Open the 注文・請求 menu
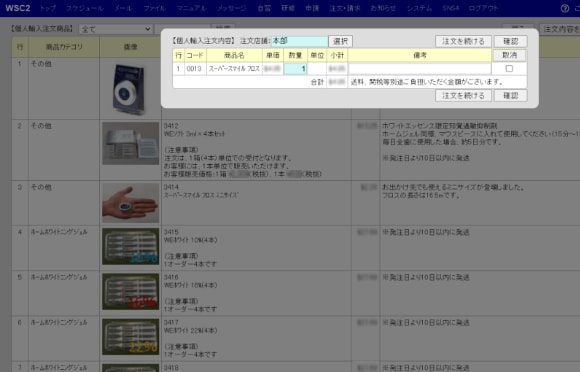This screenshot has width=580, height=372. [345, 8]
